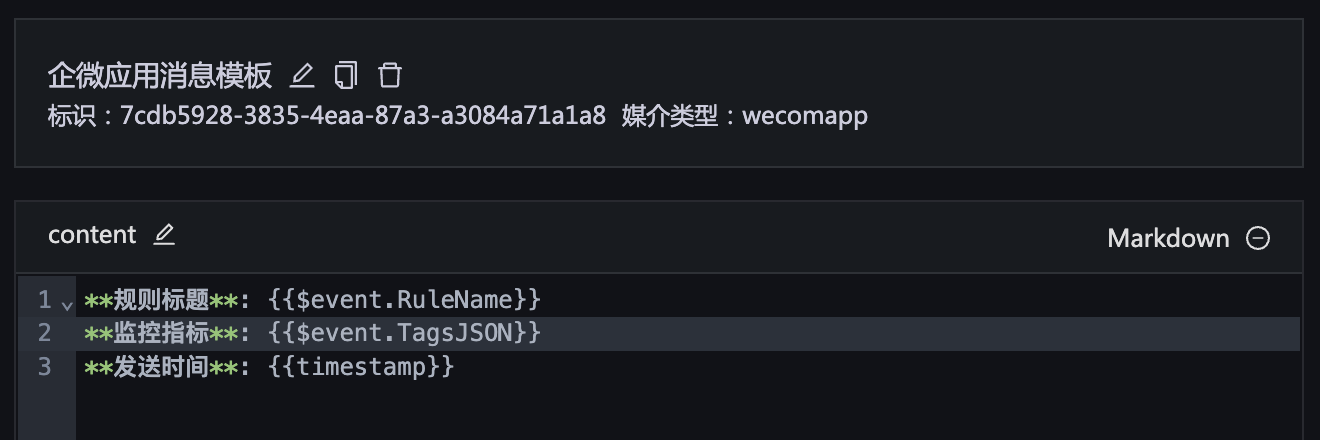
Task: Click the wecomapp media type value
Action: tap(805, 116)
